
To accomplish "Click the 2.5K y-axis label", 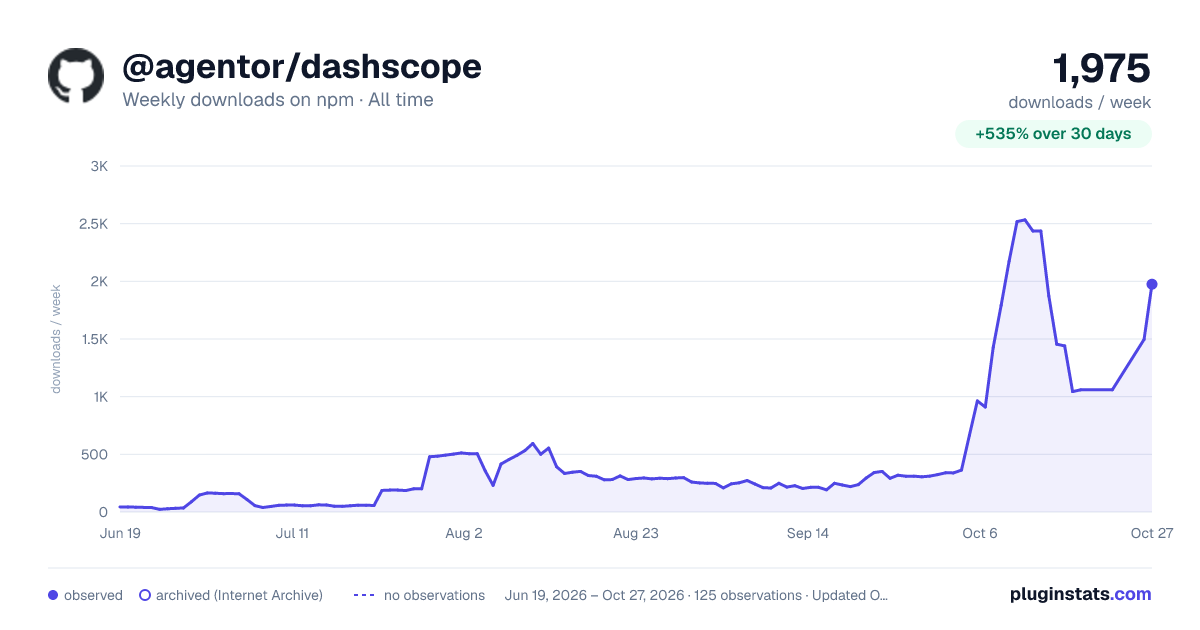I will coord(93,224).
